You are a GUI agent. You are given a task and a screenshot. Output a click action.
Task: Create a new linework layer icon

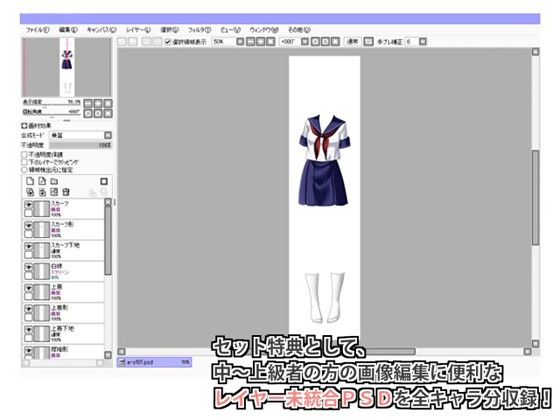click(x=42, y=181)
